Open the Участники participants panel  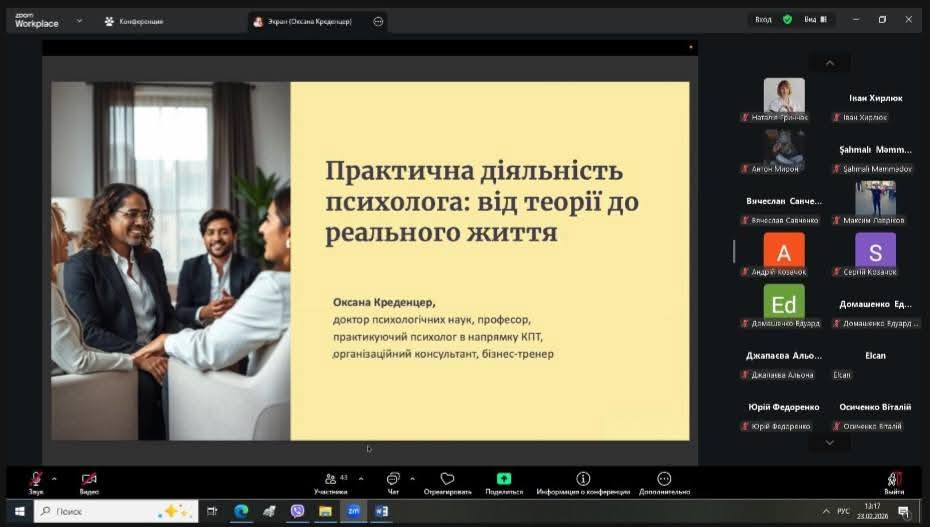(330, 480)
